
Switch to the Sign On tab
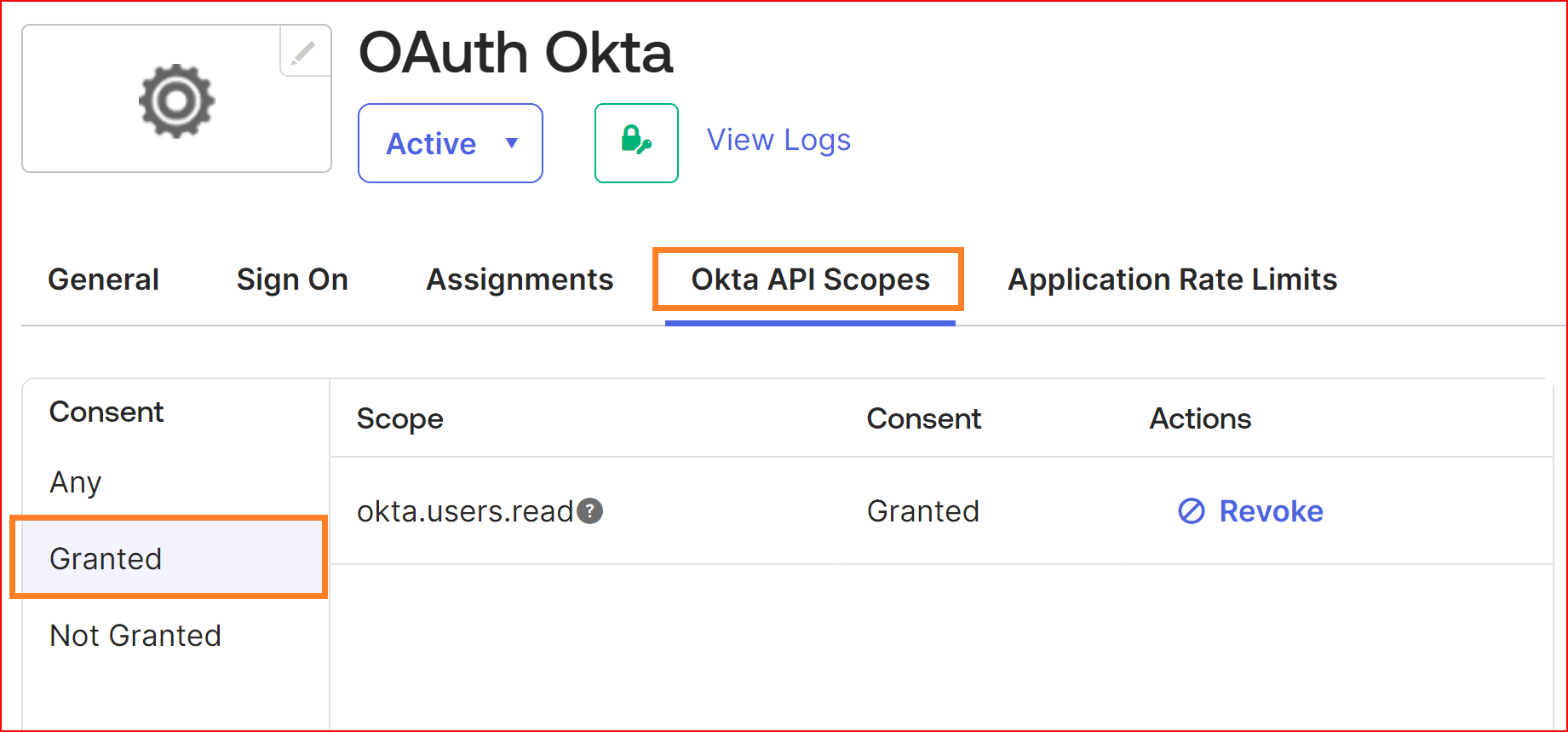[x=292, y=280]
